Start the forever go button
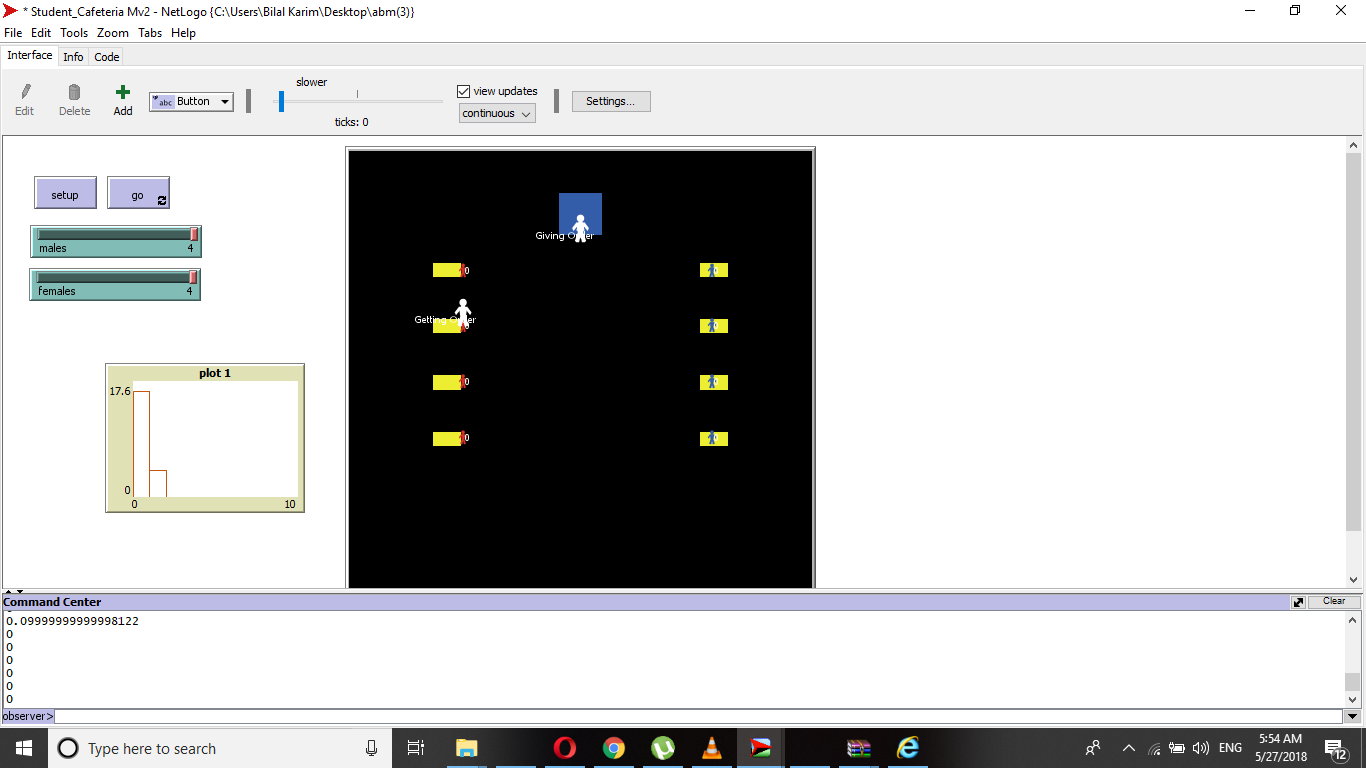Viewport: 1366px width, 768px height. coord(138,194)
